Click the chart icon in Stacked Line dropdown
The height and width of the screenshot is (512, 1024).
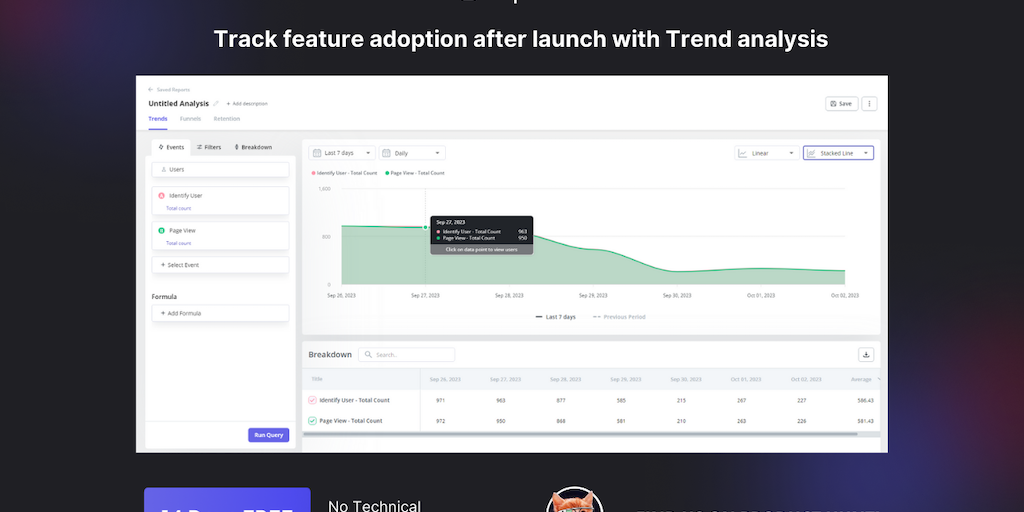pyautogui.click(x=811, y=153)
